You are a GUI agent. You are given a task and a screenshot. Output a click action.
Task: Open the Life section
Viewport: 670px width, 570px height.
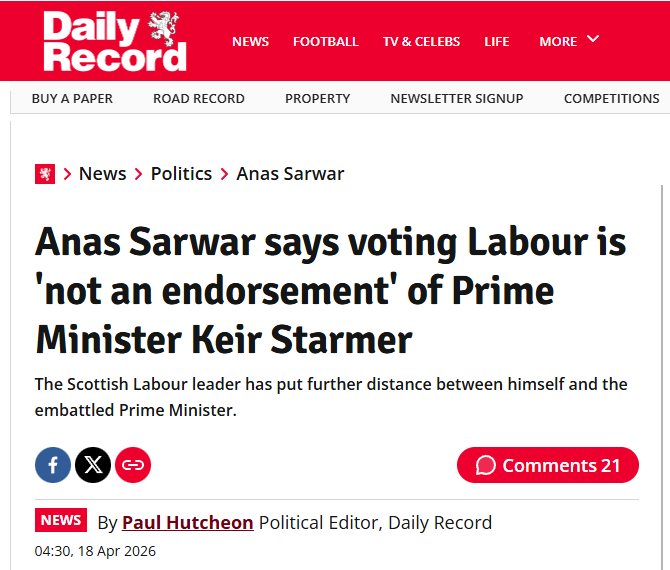pos(497,41)
